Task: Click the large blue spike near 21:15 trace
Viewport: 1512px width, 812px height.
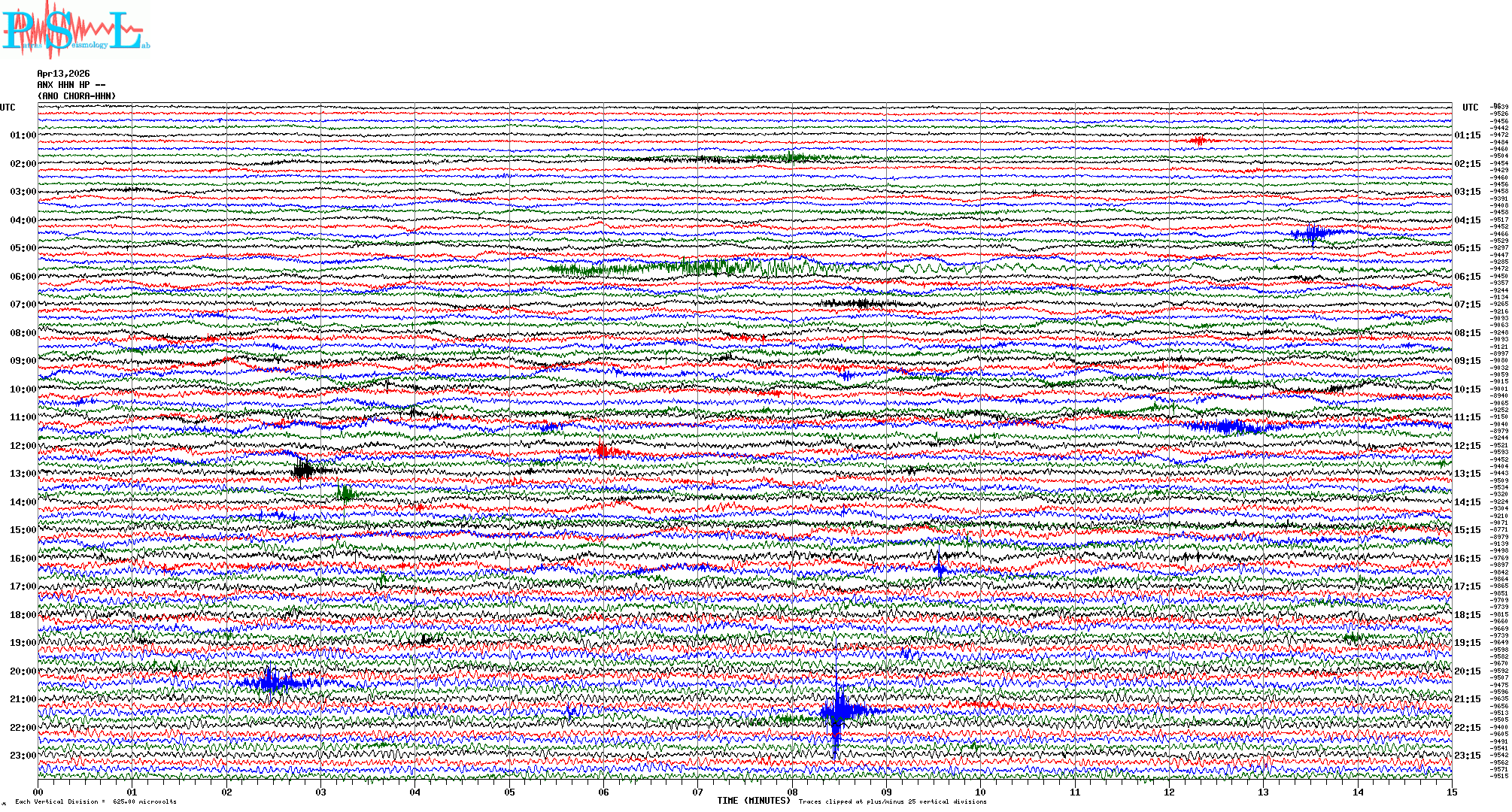Action: 837,710
